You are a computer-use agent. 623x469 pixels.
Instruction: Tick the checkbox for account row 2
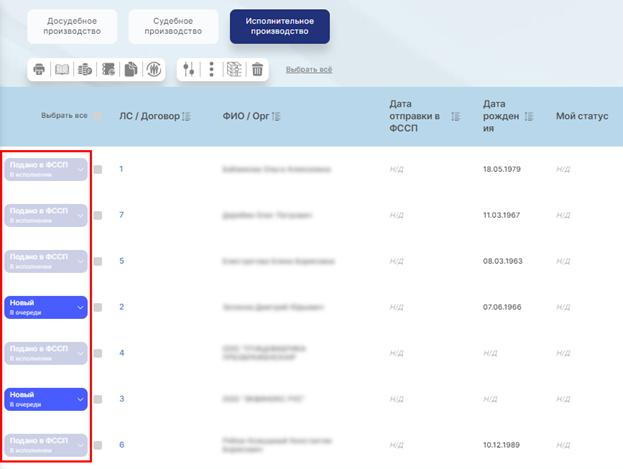tap(98, 307)
